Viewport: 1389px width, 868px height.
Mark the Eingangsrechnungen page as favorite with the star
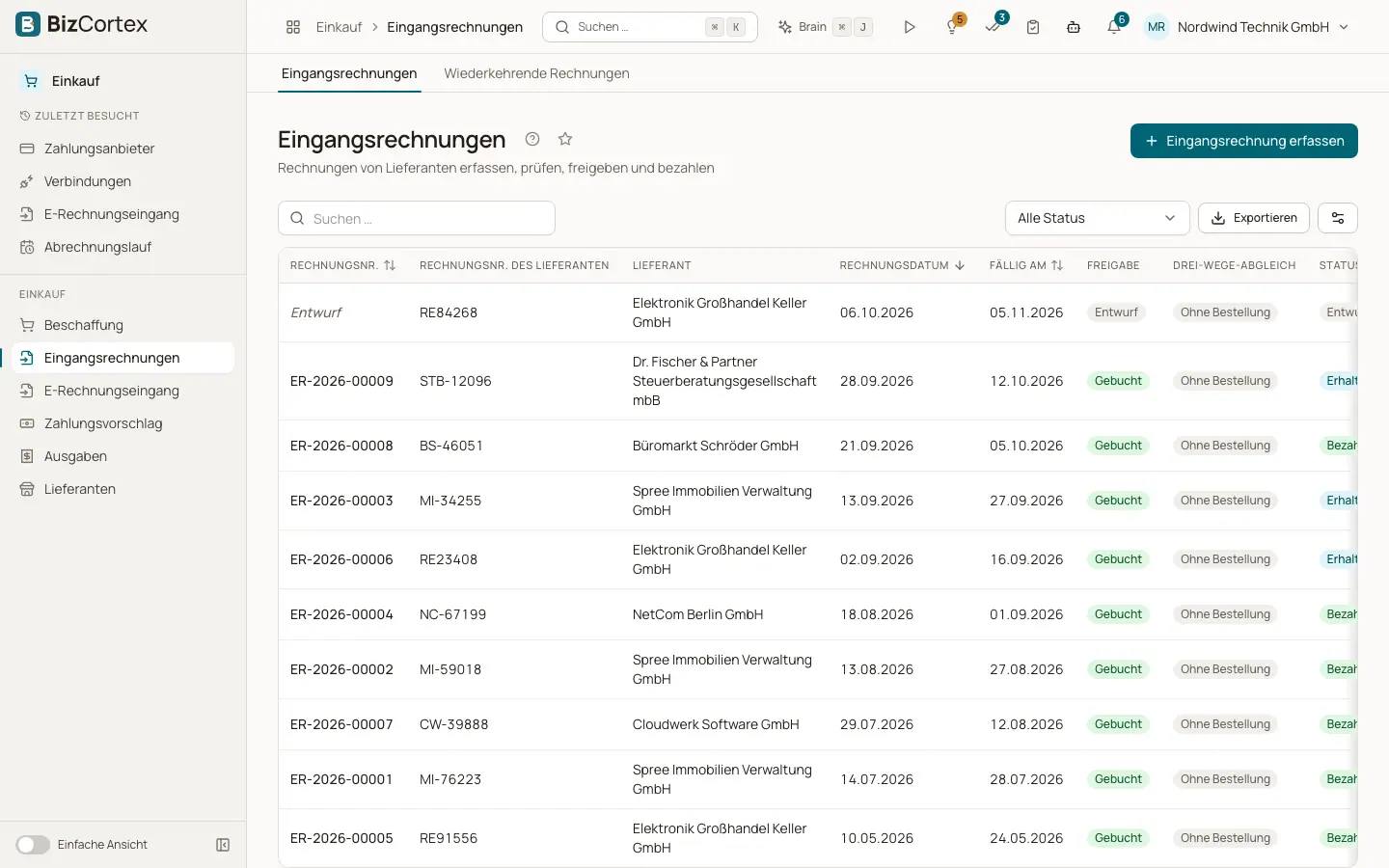pos(565,139)
